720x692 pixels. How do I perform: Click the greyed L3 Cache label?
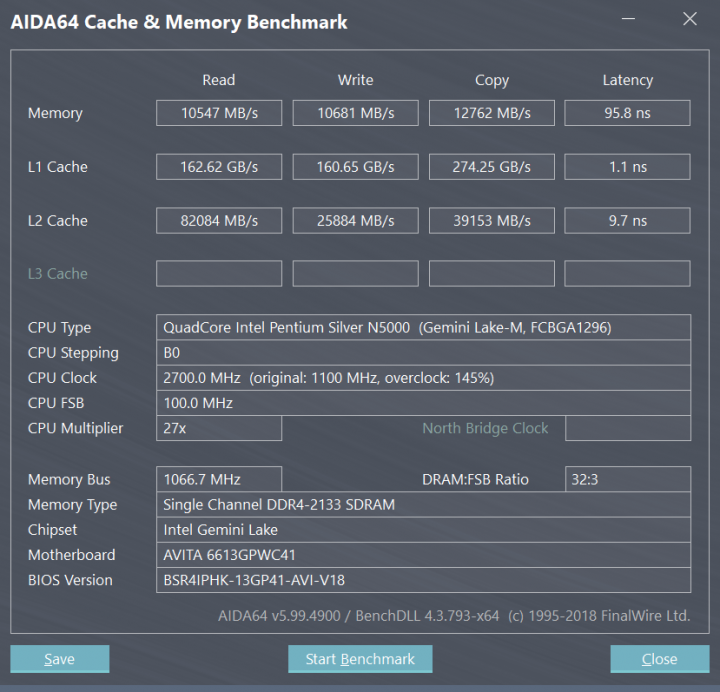pos(57,274)
